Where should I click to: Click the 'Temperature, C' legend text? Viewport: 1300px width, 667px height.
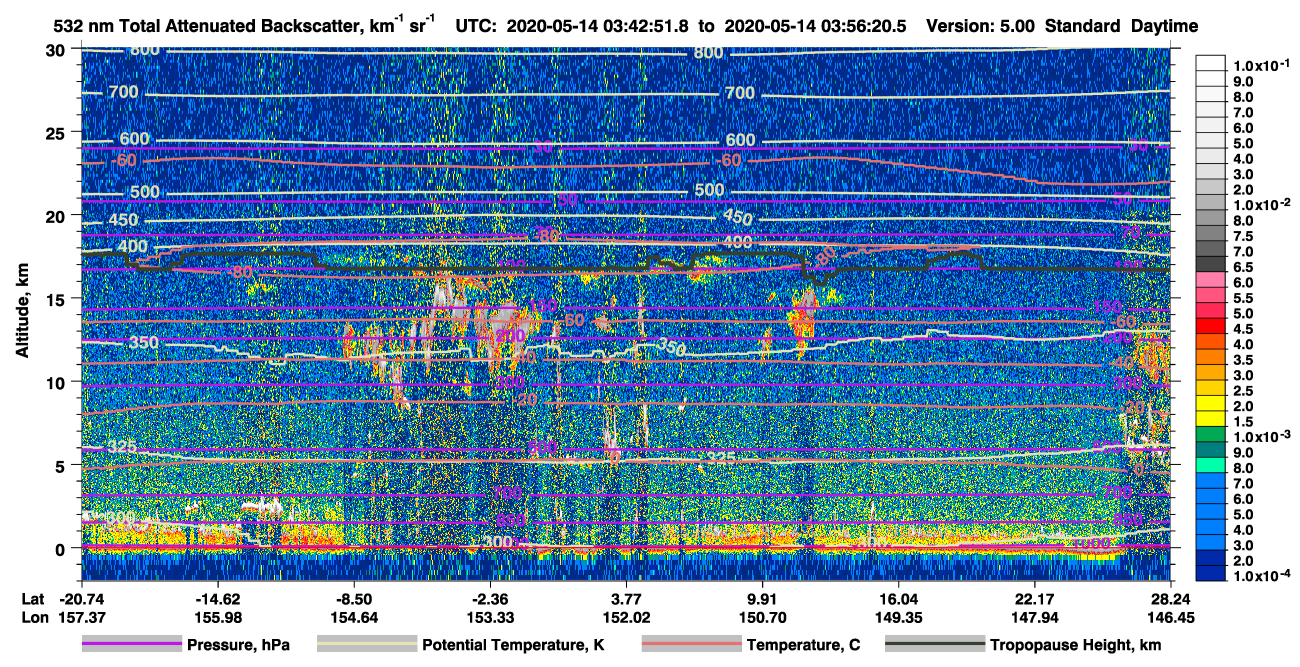pos(804,646)
